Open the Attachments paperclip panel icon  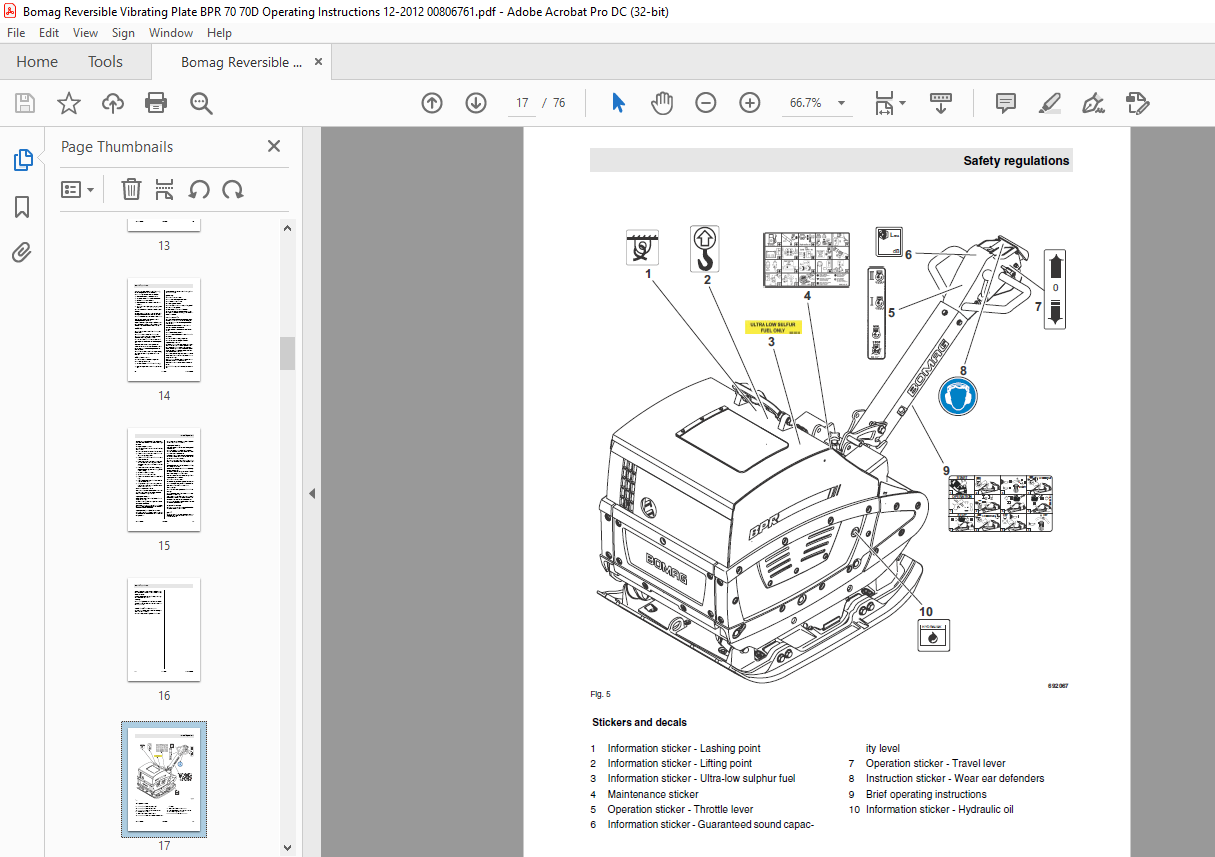[22, 252]
